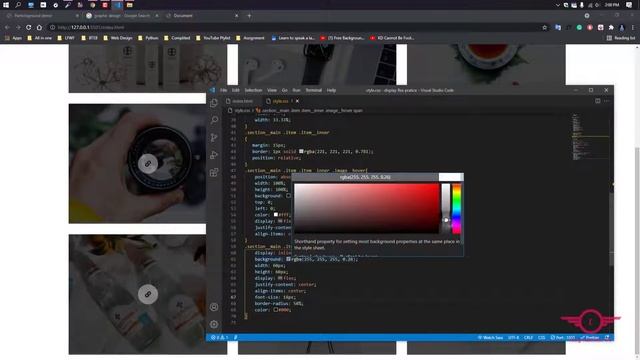Image resolution: width=640 pixels, height=360 pixels.
Task: Adjust the opacity slider in color picker
Action: coord(446,209)
